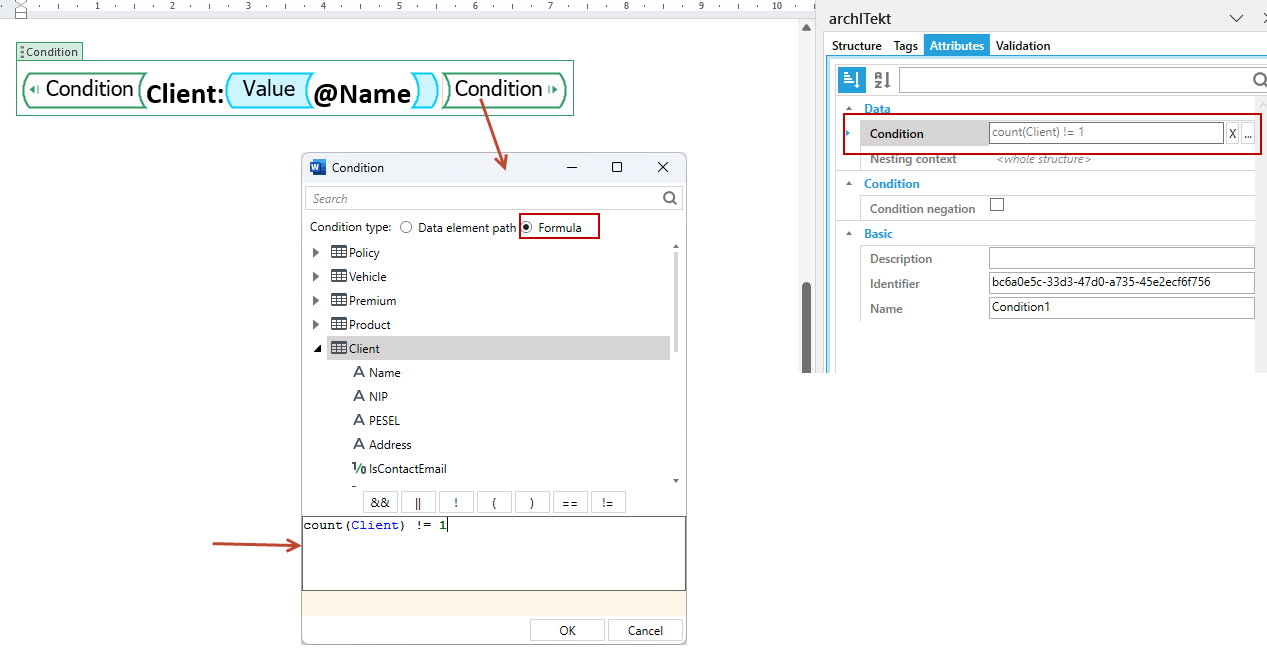1267x652 pixels.
Task: Select the Formula condition type
Action: coord(527,228)
